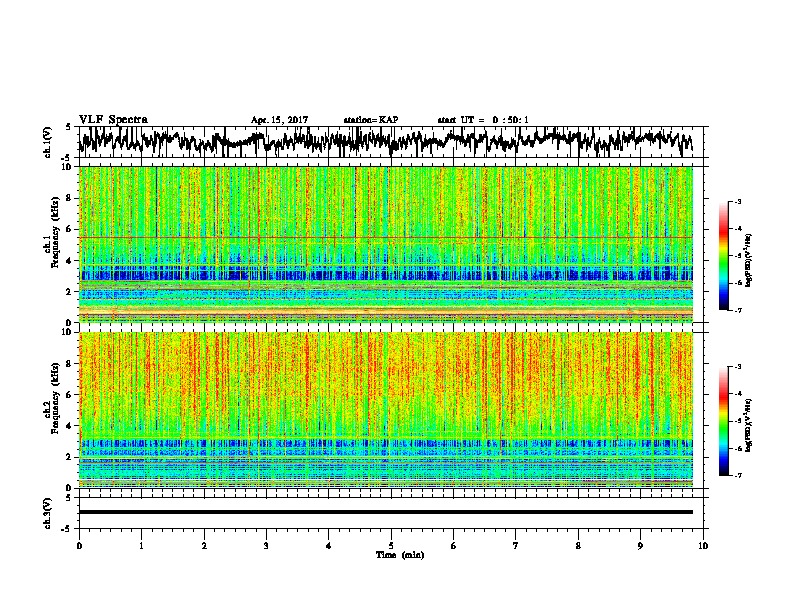The height and width of the screenshot is (612, 792).
Task: Click the time axis tick label "7"
Action: pos(516,546)
